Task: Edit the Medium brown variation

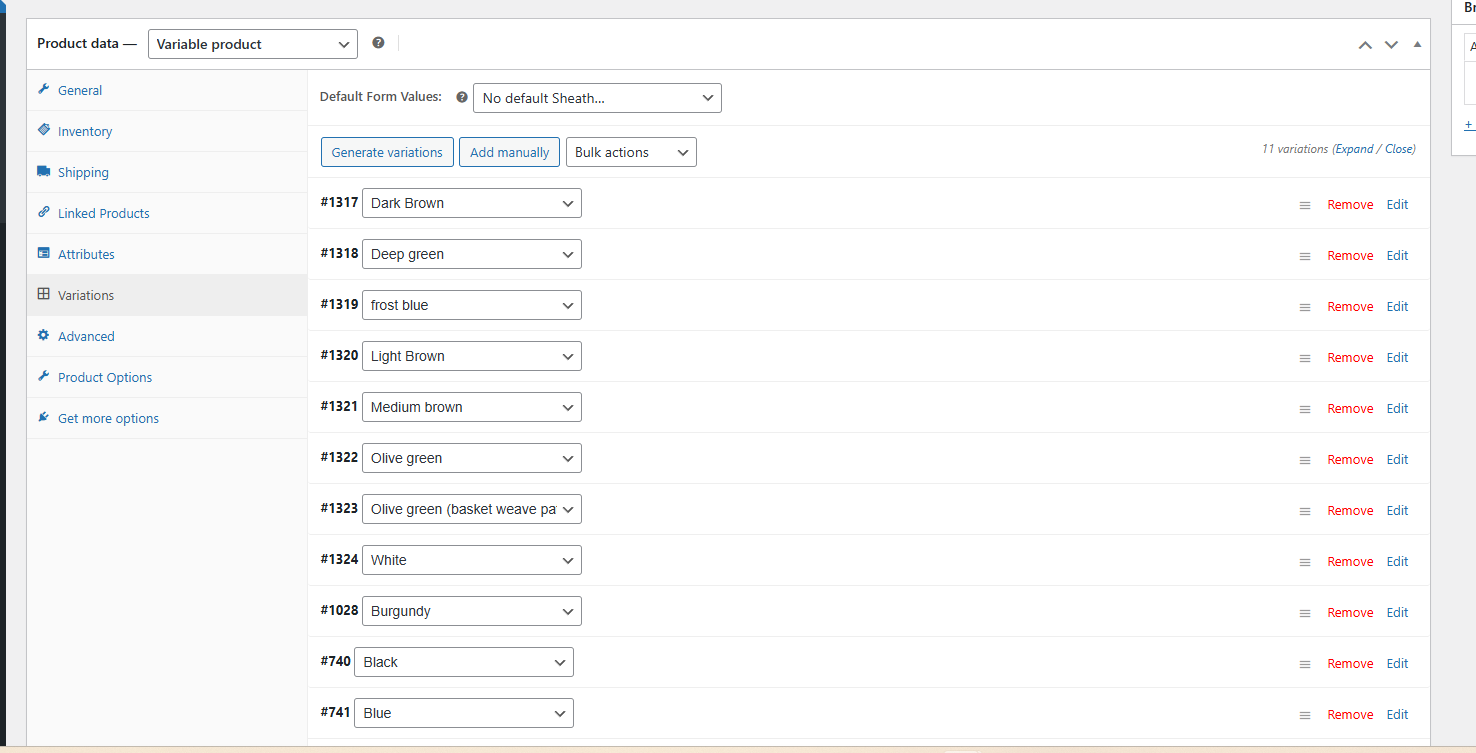Action: (1397, 409)
